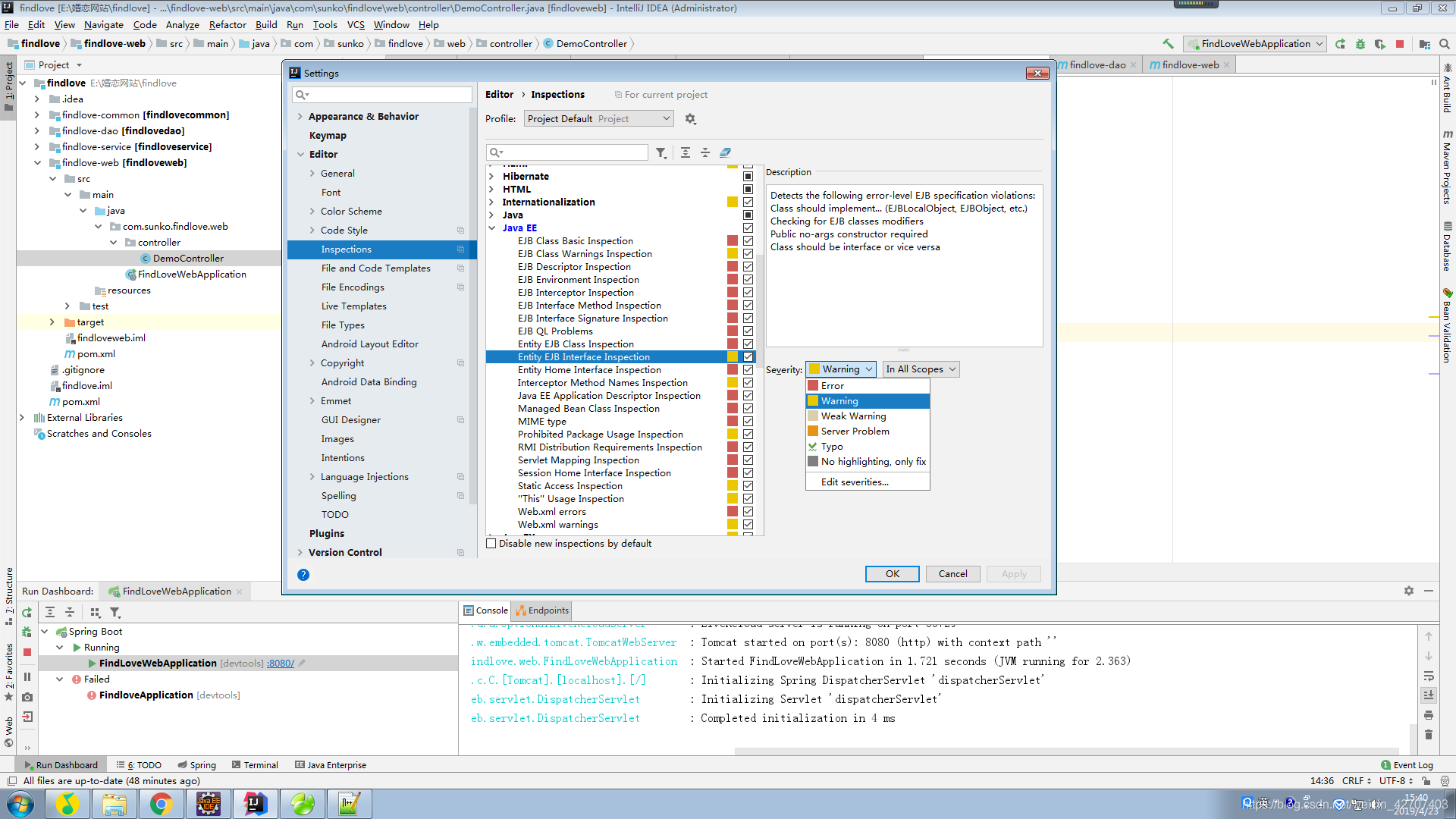Image resolution: width=1456 pixels, height=819 pixels.
Task: Select Error severity option
Action: point(868,386)
